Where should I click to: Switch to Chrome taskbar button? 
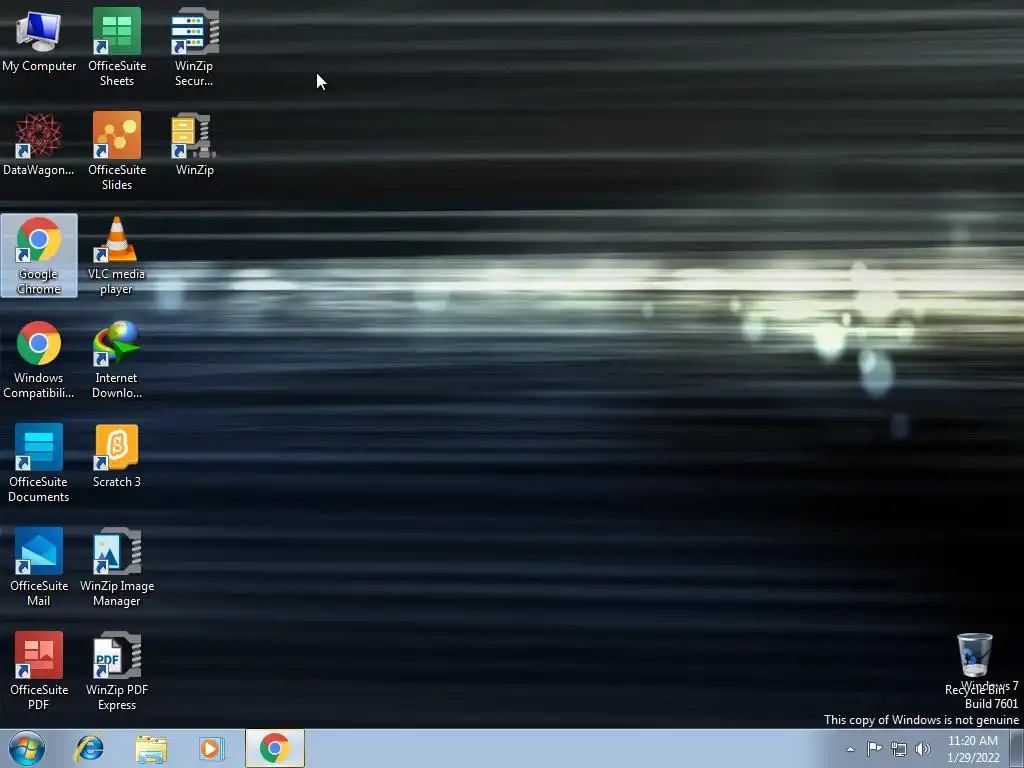[275, 748]
